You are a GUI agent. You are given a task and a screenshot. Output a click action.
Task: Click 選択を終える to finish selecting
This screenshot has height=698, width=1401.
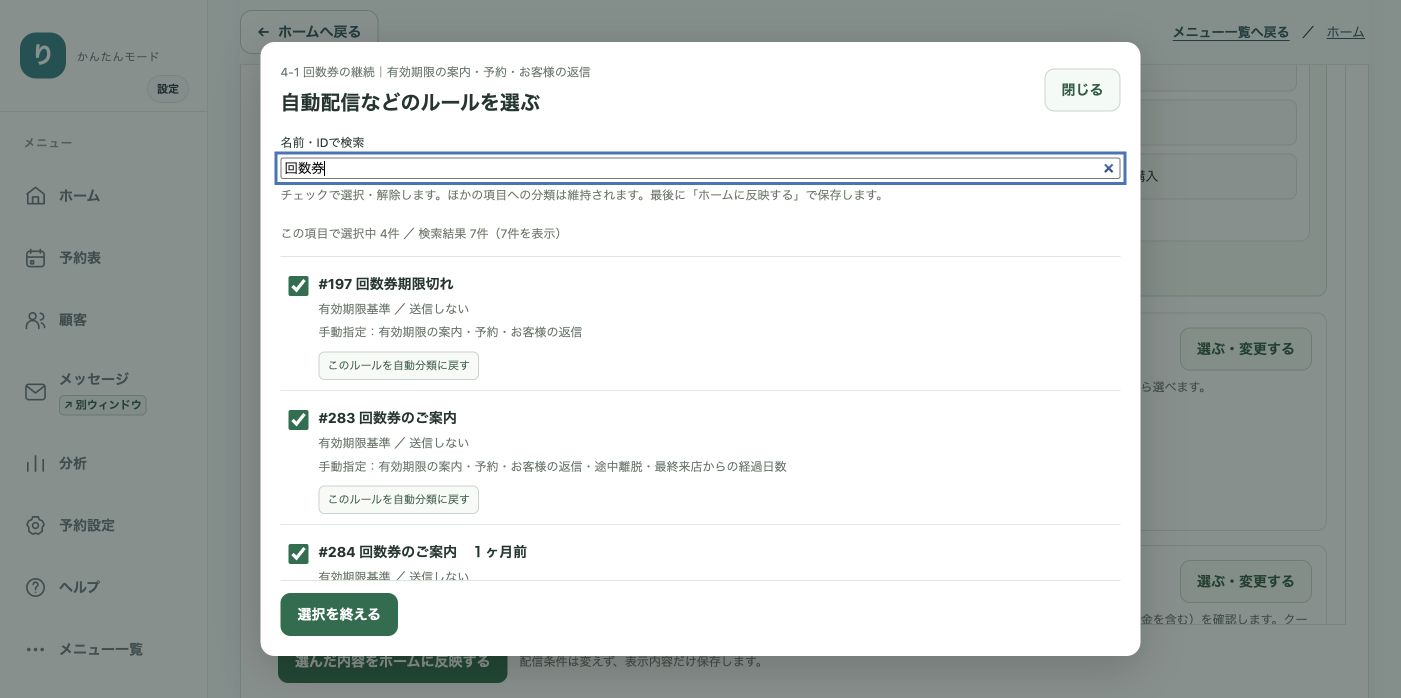click(x=339, y=614)
